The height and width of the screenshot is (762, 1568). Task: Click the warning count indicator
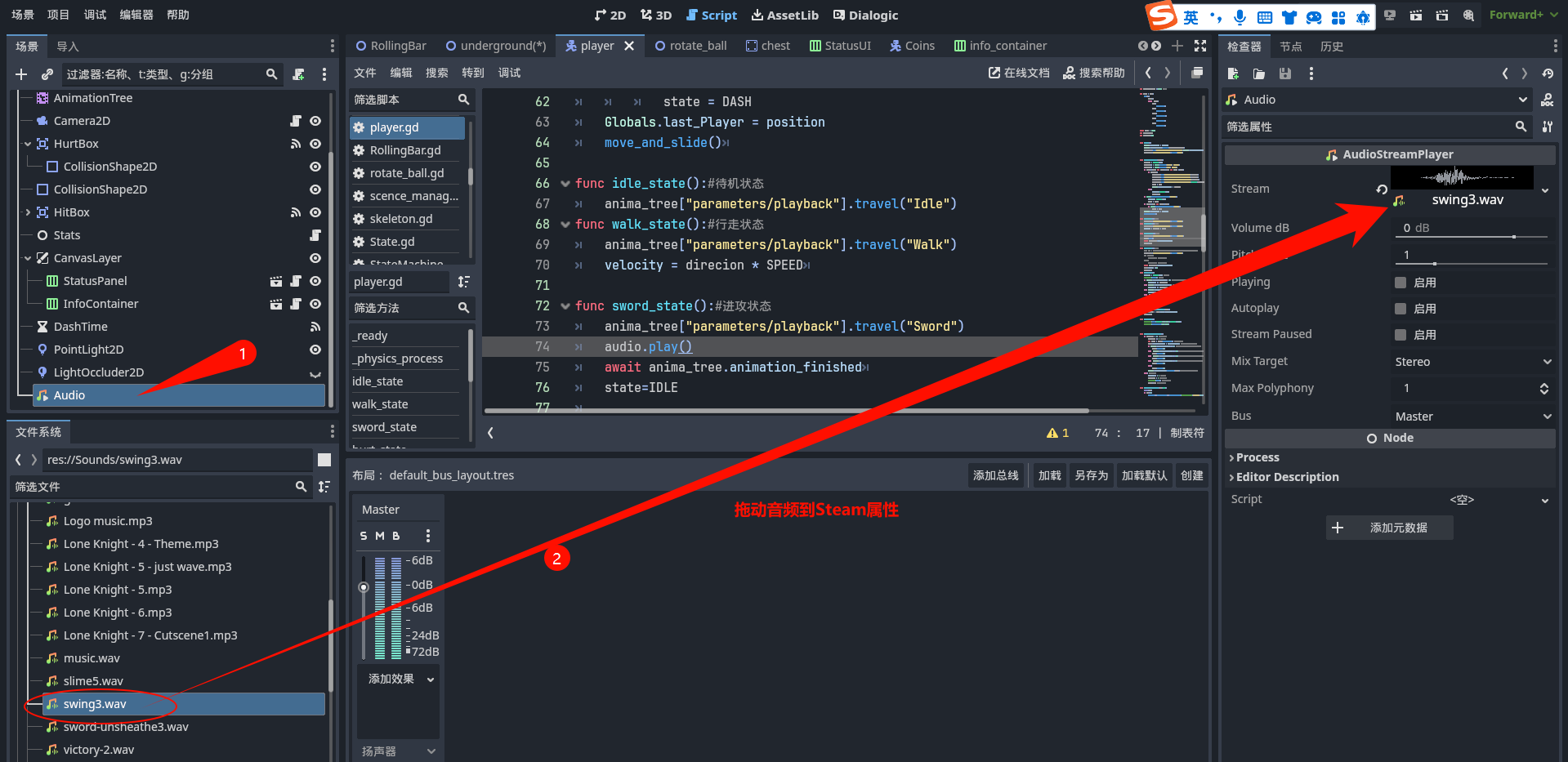tap(1058, 433)
